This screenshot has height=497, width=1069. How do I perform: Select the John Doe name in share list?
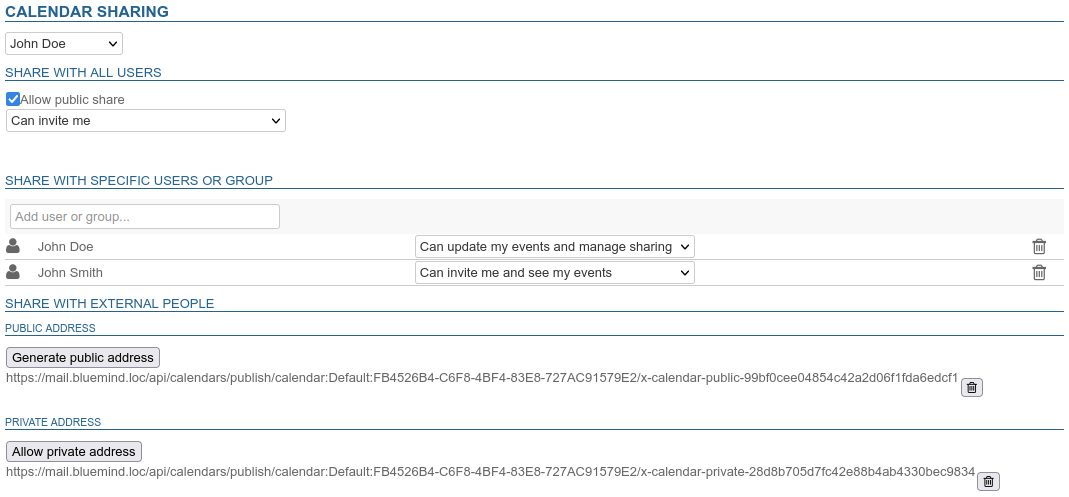[x=66, y=247]
